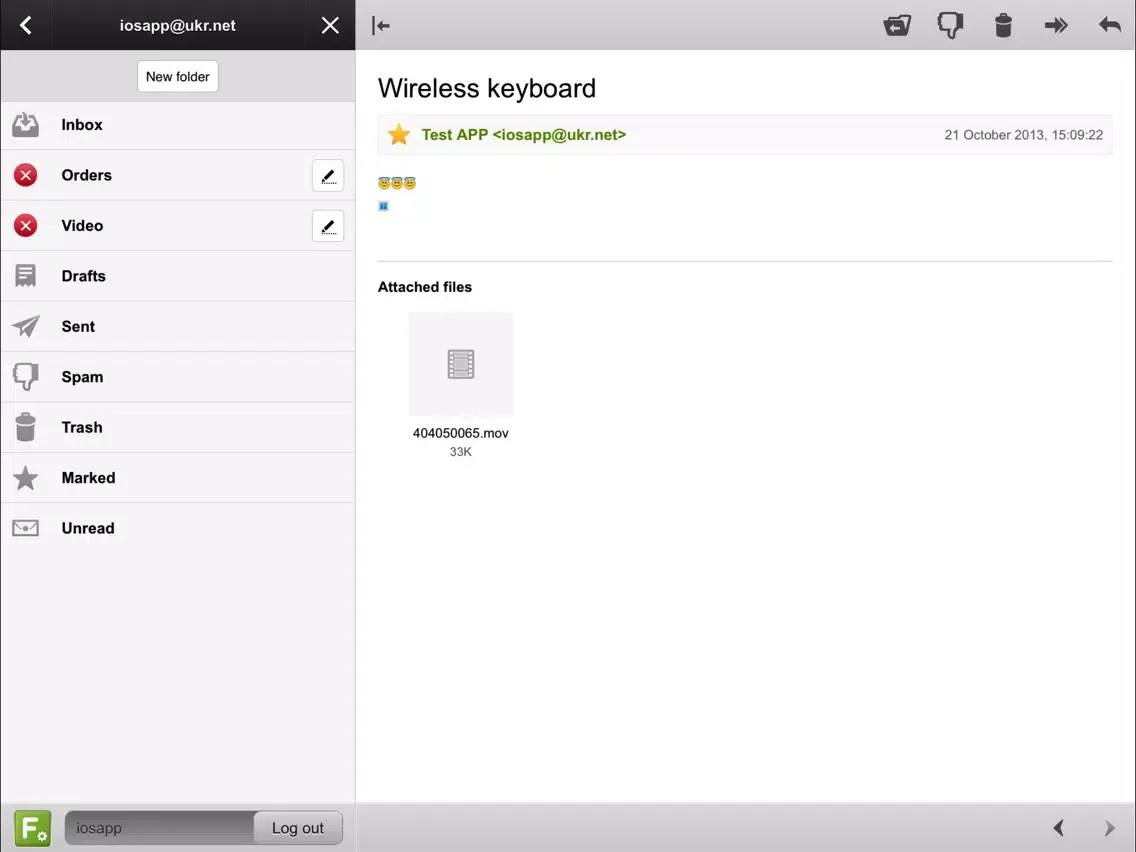Delete the Video folder with red X

point(25,226)
